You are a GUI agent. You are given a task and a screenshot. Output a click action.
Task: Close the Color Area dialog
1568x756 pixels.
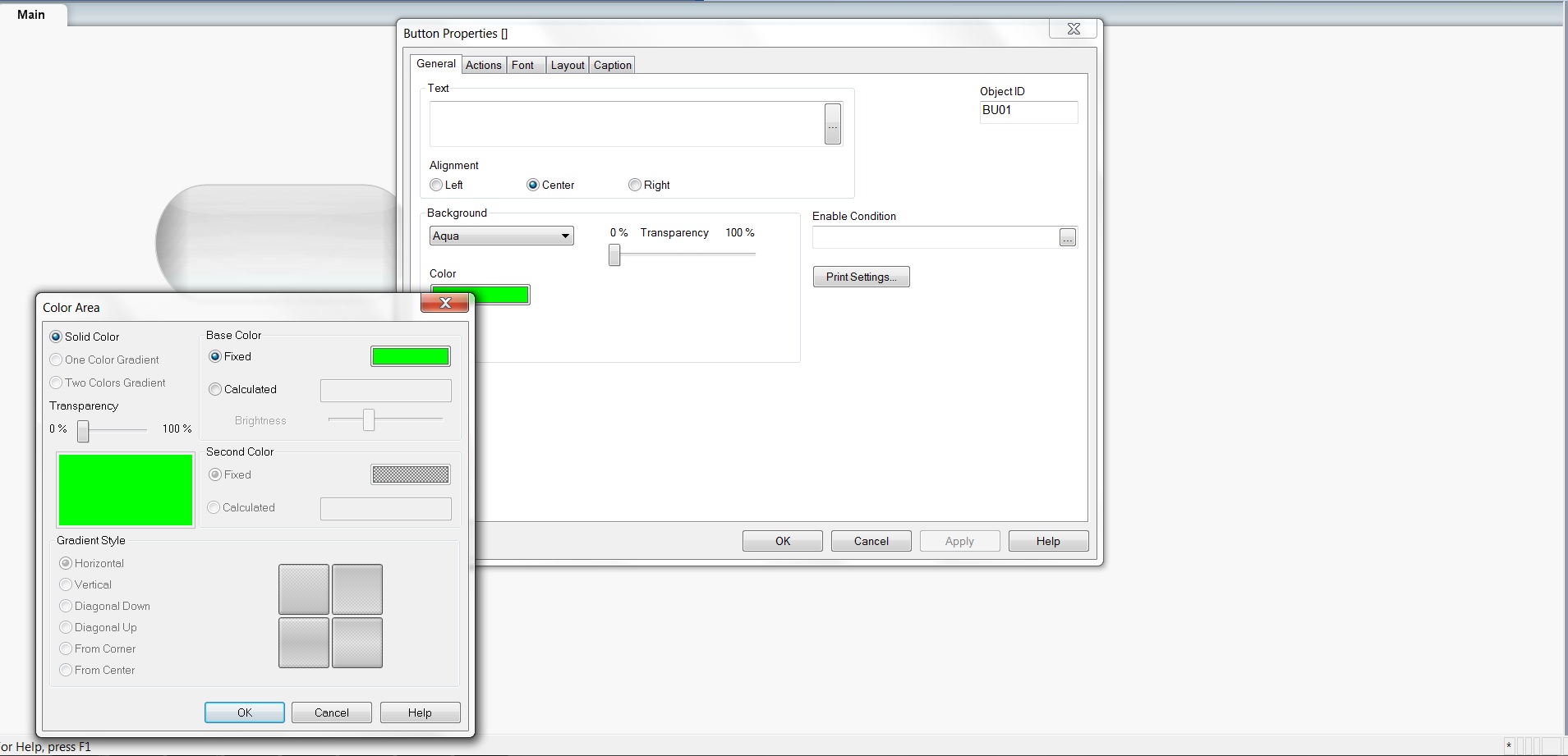[445, 303]
